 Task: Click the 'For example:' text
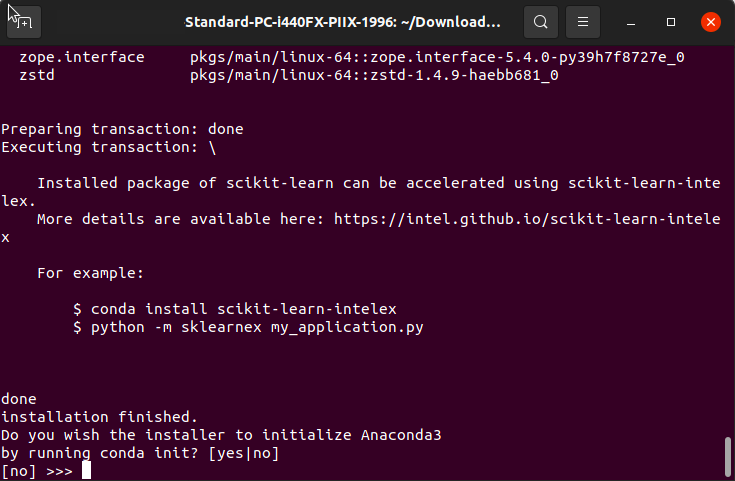coord(90,273)
